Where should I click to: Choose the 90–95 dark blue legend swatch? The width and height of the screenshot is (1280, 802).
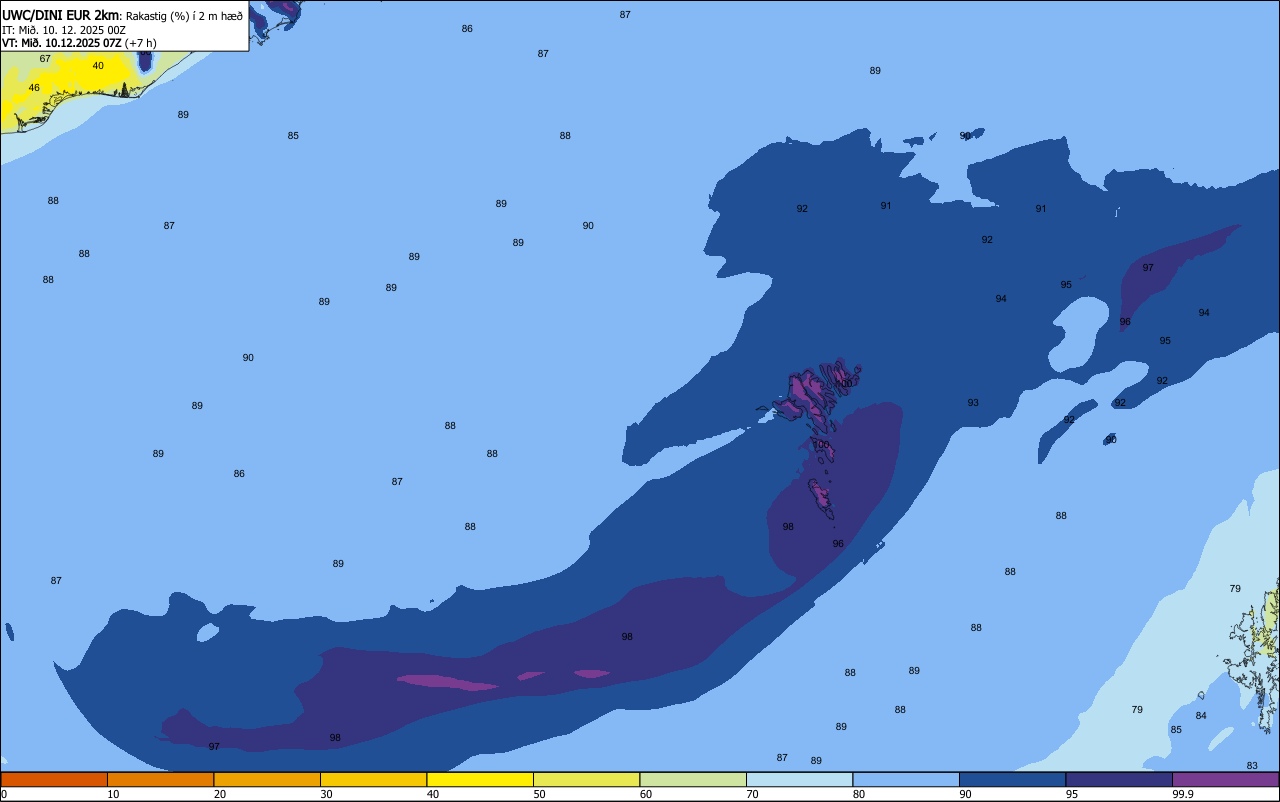click(x=1012, y=779)
